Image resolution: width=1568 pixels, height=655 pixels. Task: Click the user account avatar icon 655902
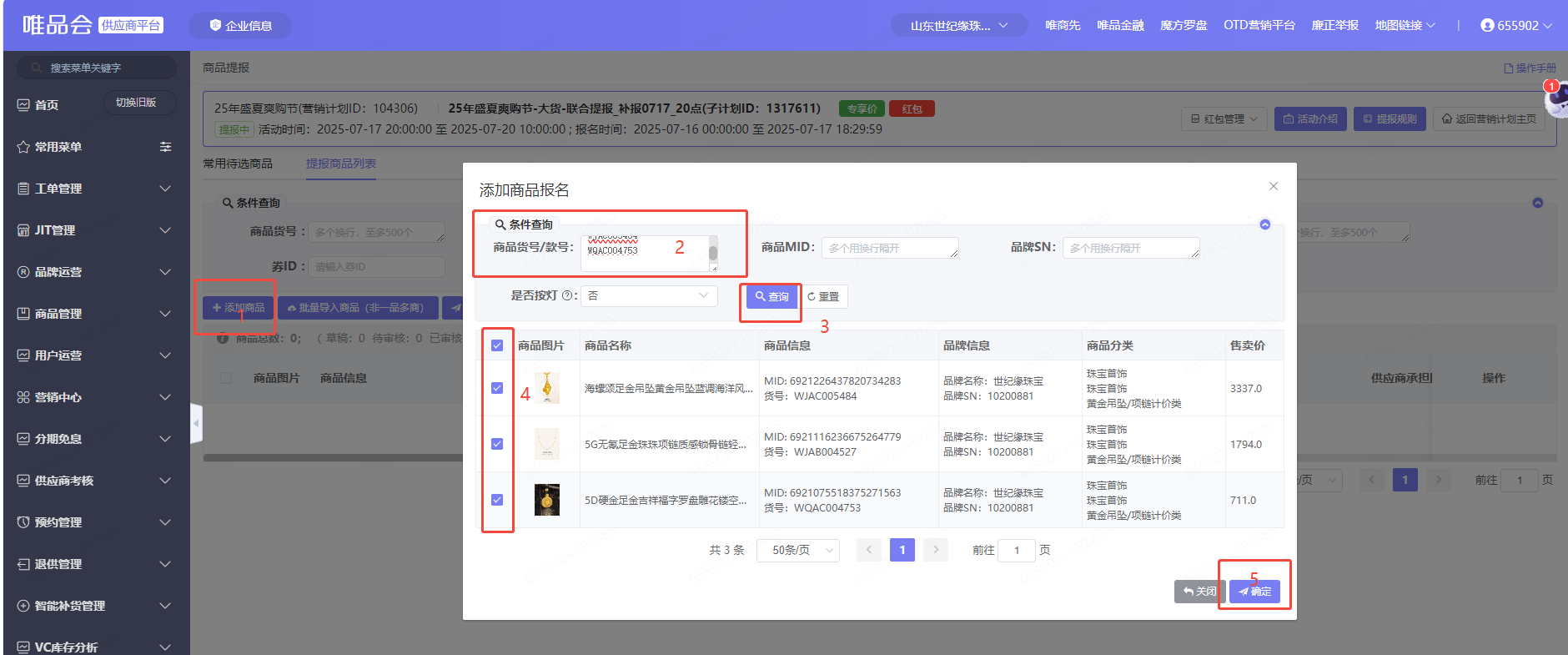(1486, 25)
